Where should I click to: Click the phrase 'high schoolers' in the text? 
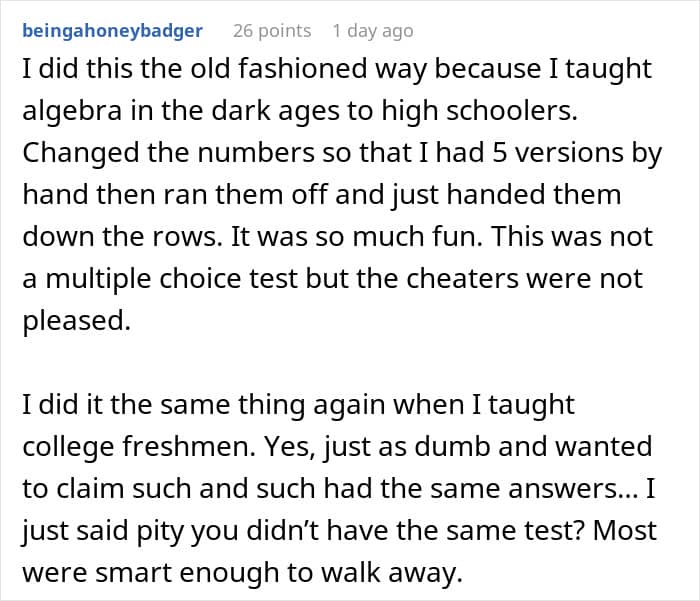pyautogui.click(x=479, y=111)
